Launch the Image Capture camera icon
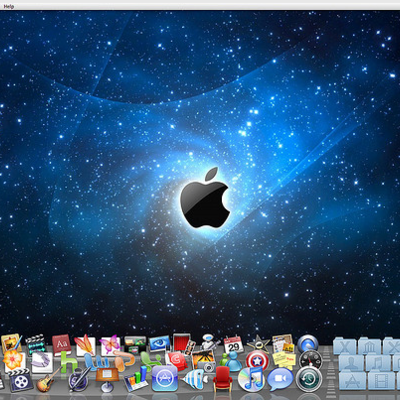400x400 pixels. tap(204, 361)
